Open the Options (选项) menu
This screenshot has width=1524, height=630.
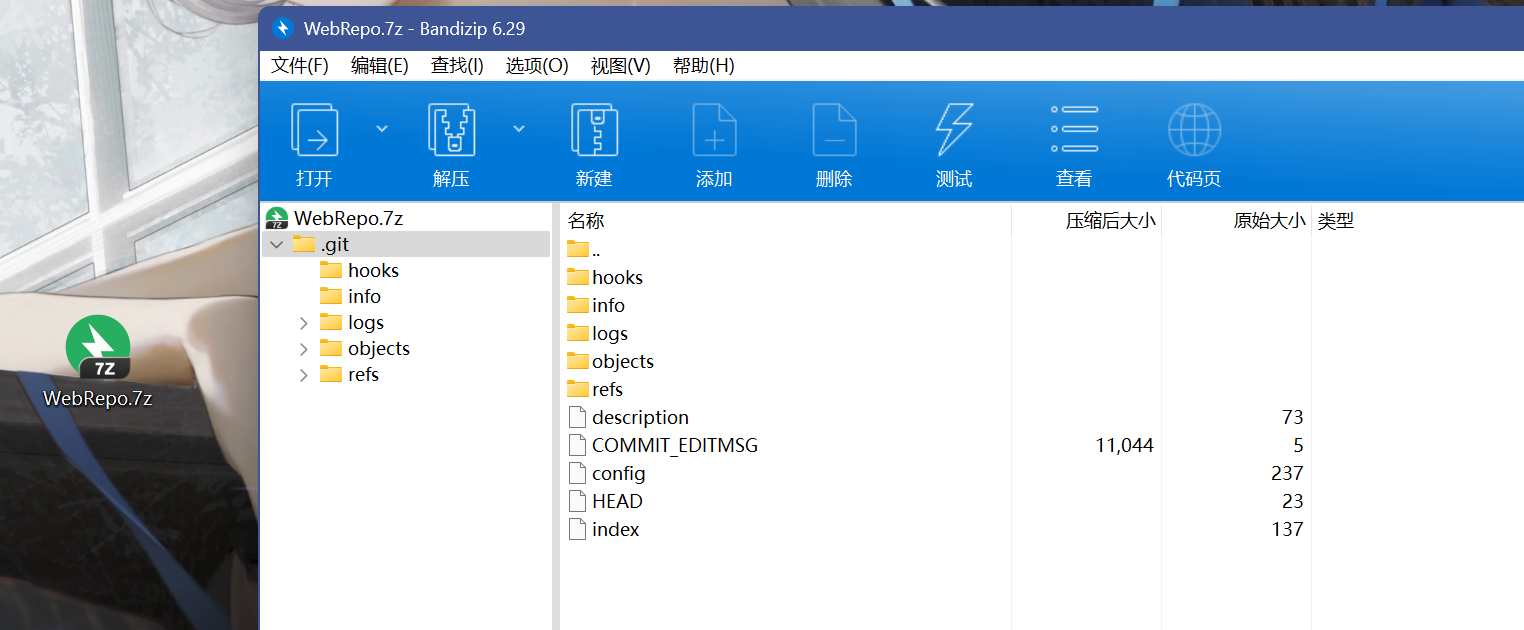click(536, 66)
